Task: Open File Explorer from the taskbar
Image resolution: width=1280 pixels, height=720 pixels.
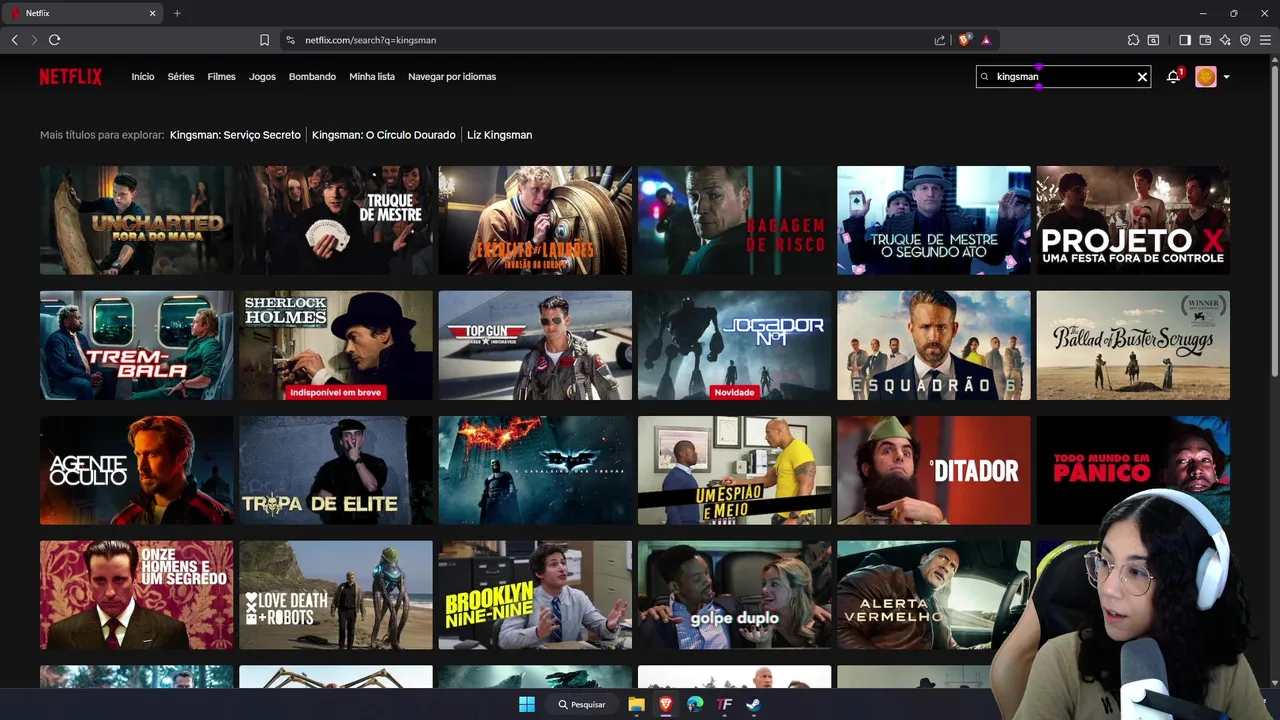Action: 636,704
